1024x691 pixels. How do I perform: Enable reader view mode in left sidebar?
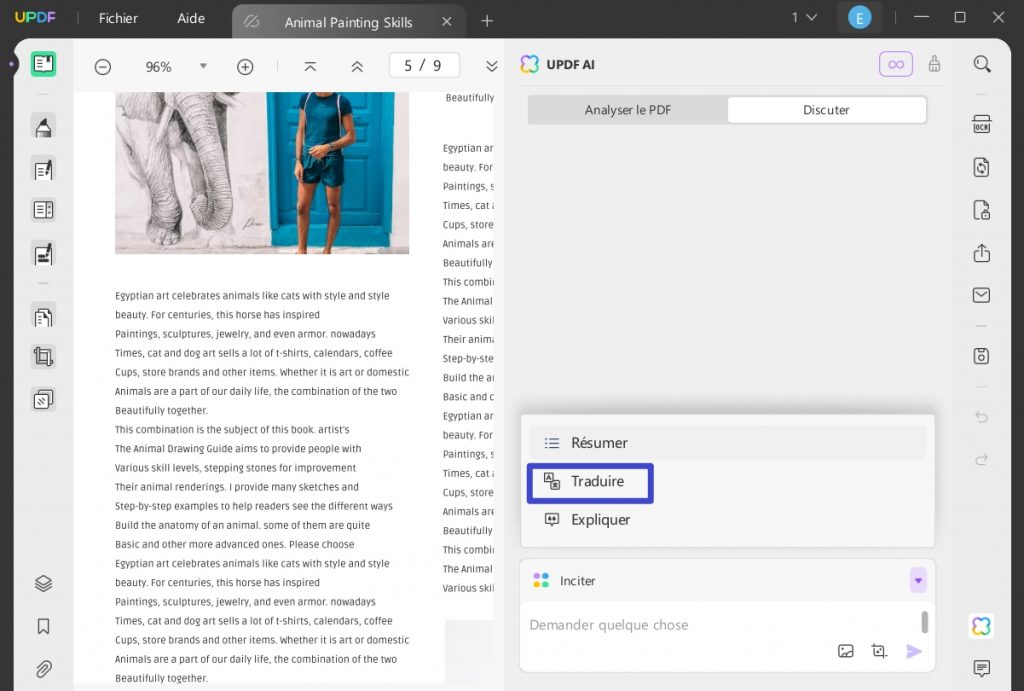42,63
